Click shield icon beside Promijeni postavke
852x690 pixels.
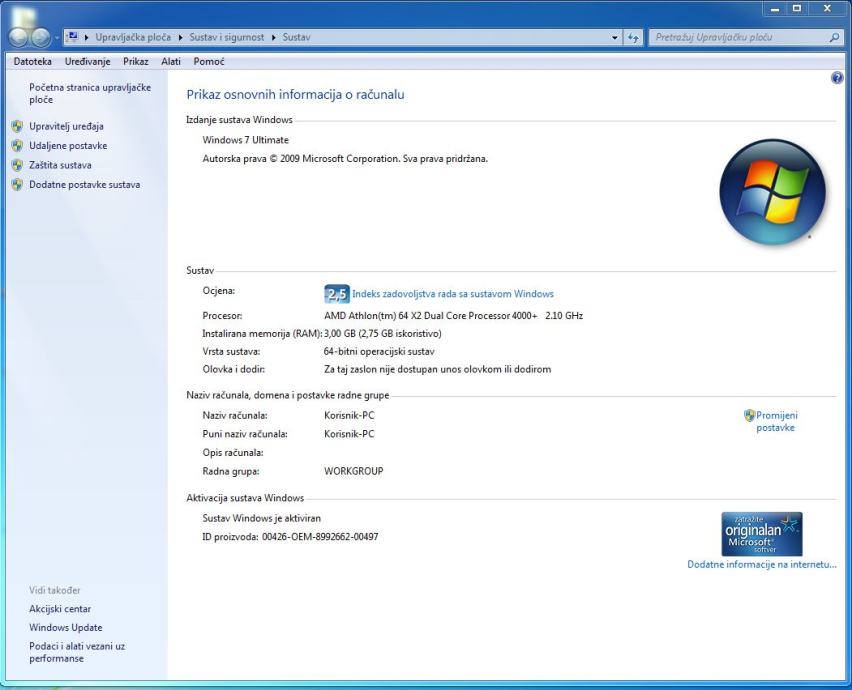click(x=749, y=416)
